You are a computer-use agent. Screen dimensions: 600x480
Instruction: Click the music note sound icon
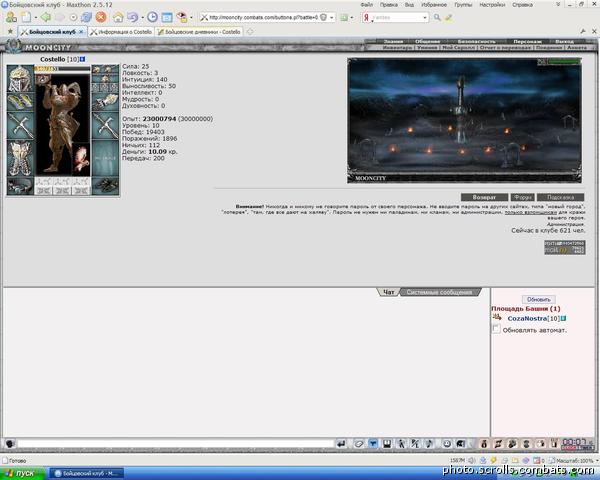click(429, 444)
